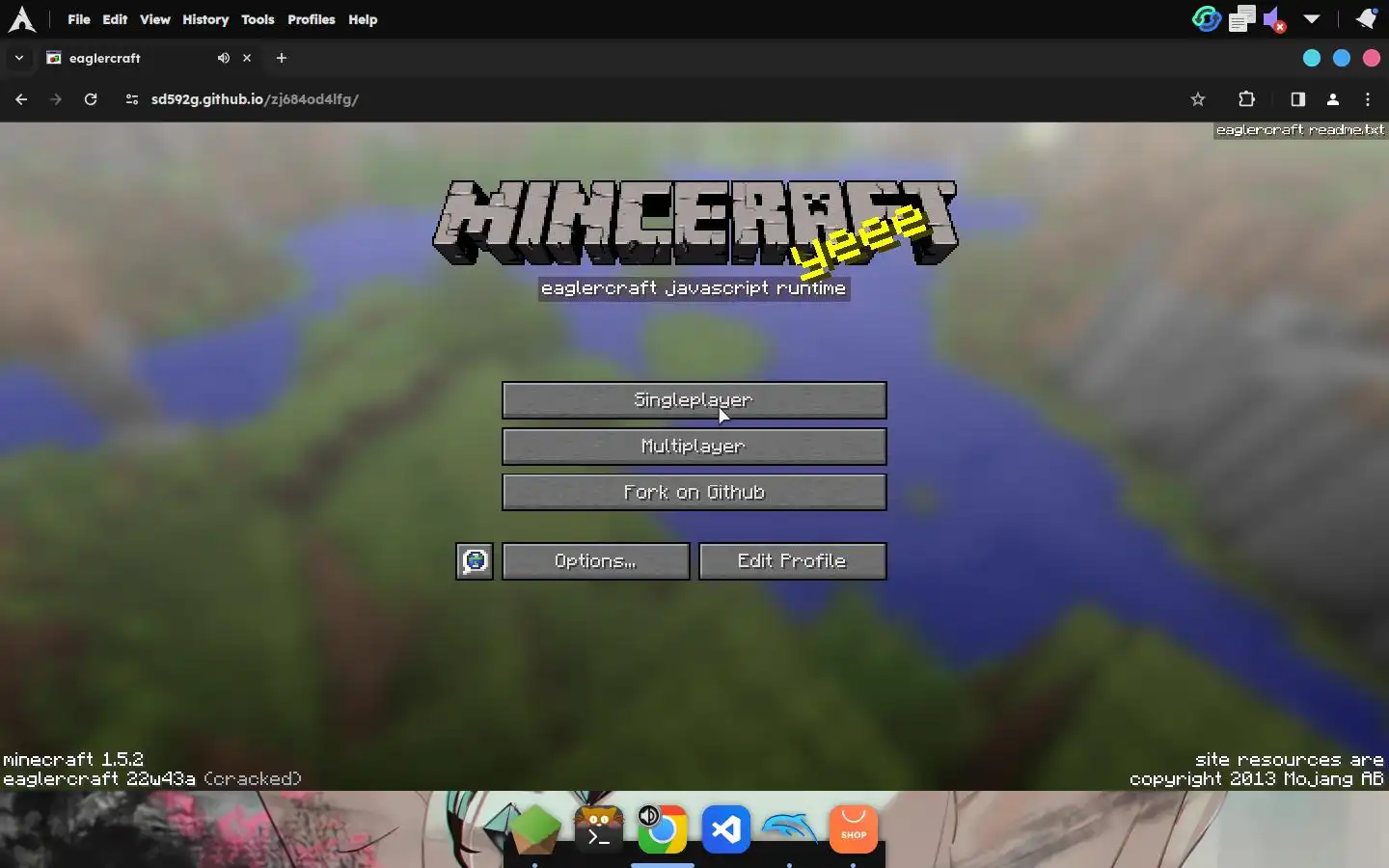Open Chrome from the dock
The height and width of the screenshot is (868, 1389).
coord(662,828)
